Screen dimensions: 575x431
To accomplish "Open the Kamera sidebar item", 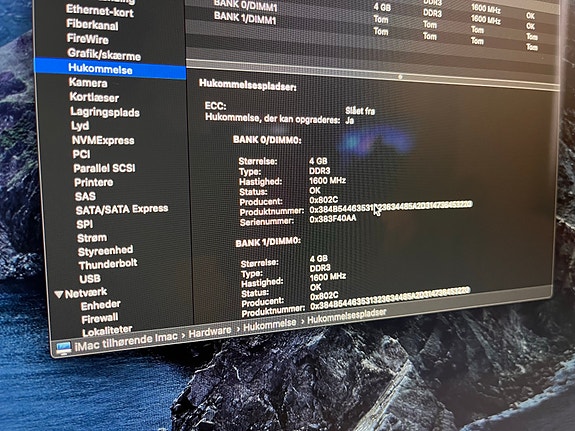I will tap(88, 83).
